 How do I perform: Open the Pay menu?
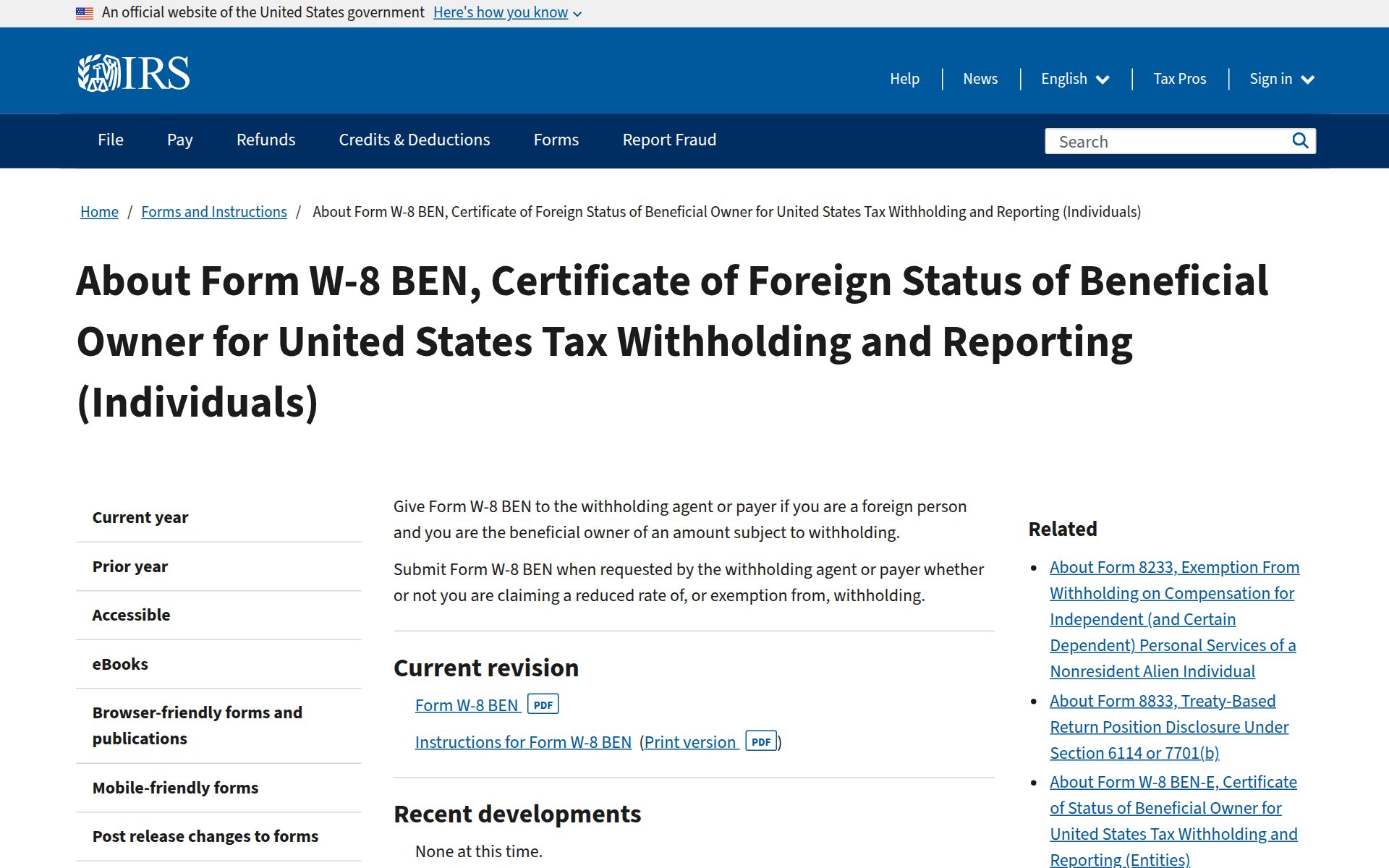[179, 140]
